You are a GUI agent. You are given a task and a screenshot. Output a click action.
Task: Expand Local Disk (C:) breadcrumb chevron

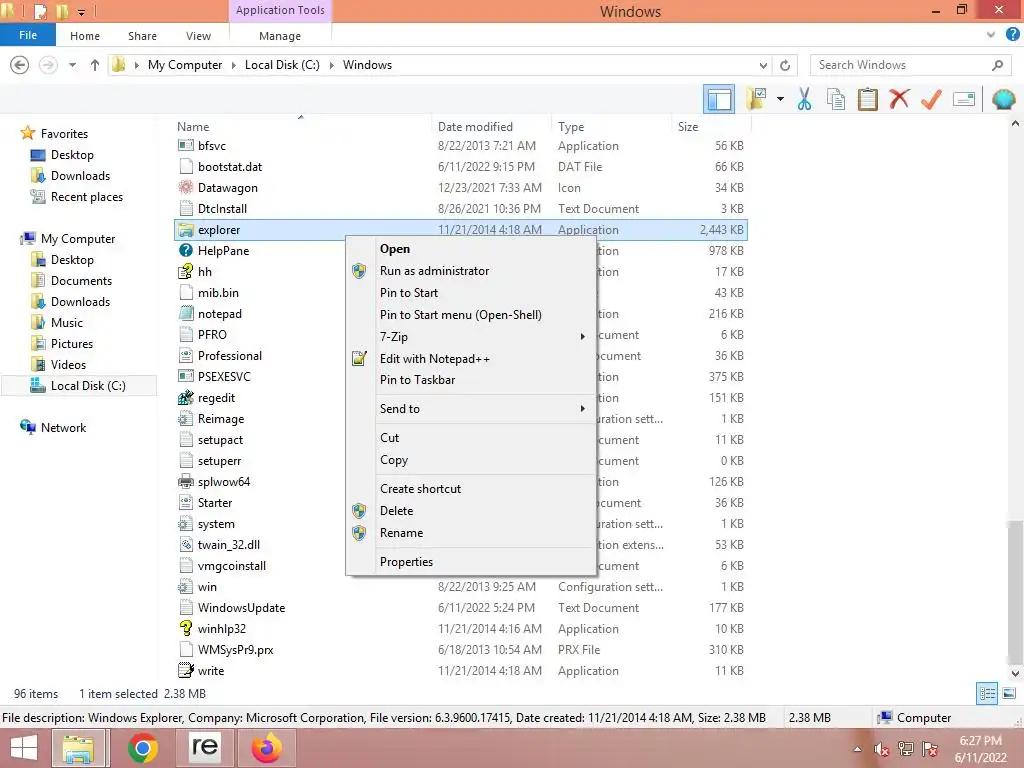pyautogui.click(x=331, y=65)
